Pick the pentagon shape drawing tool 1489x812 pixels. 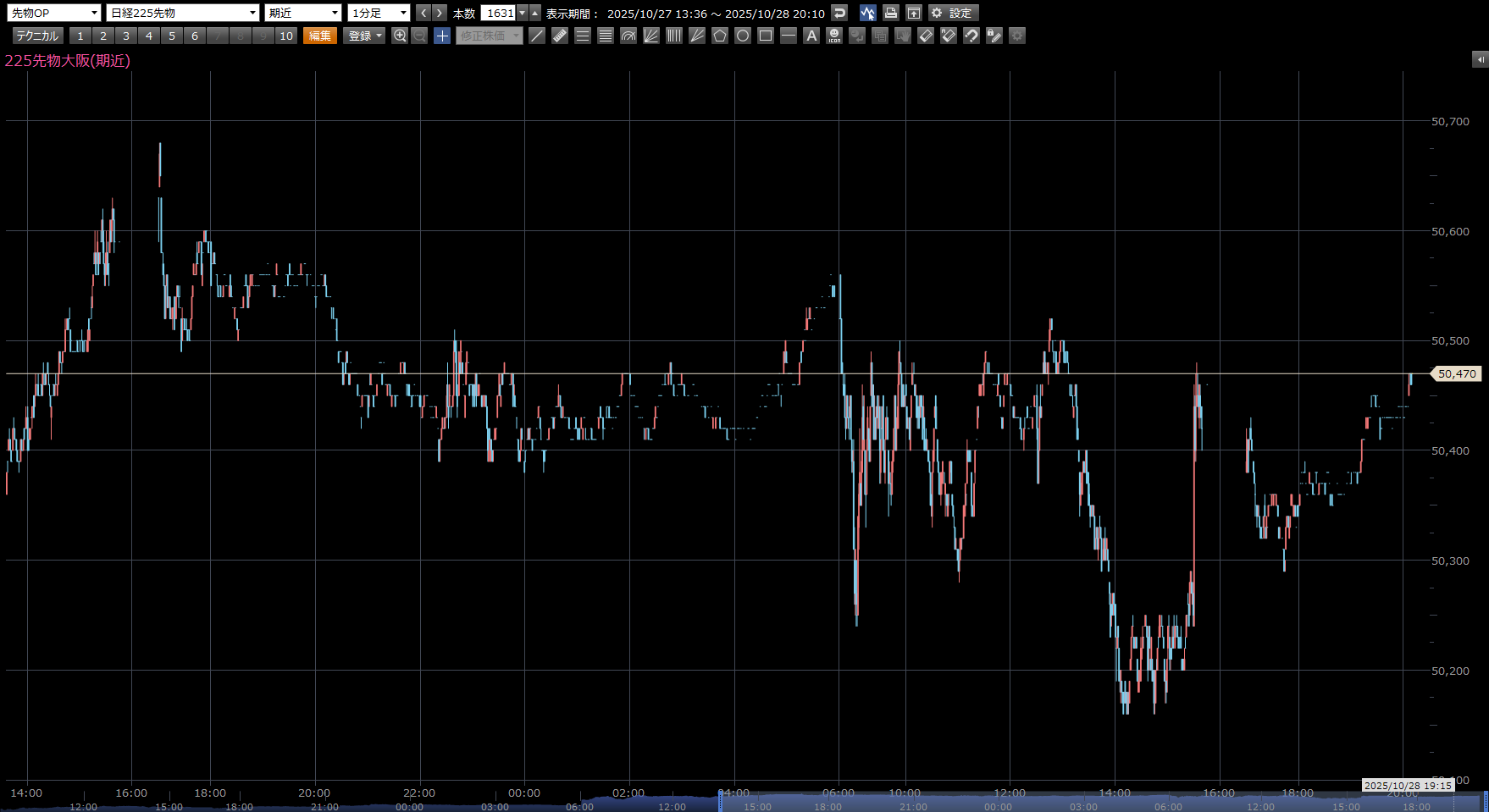[x=720, y=36]
